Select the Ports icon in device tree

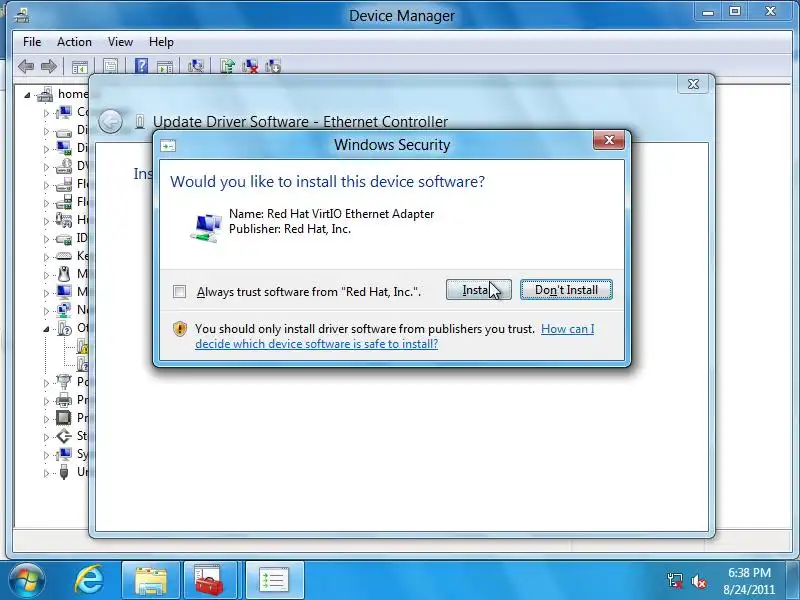pos(64,381)
